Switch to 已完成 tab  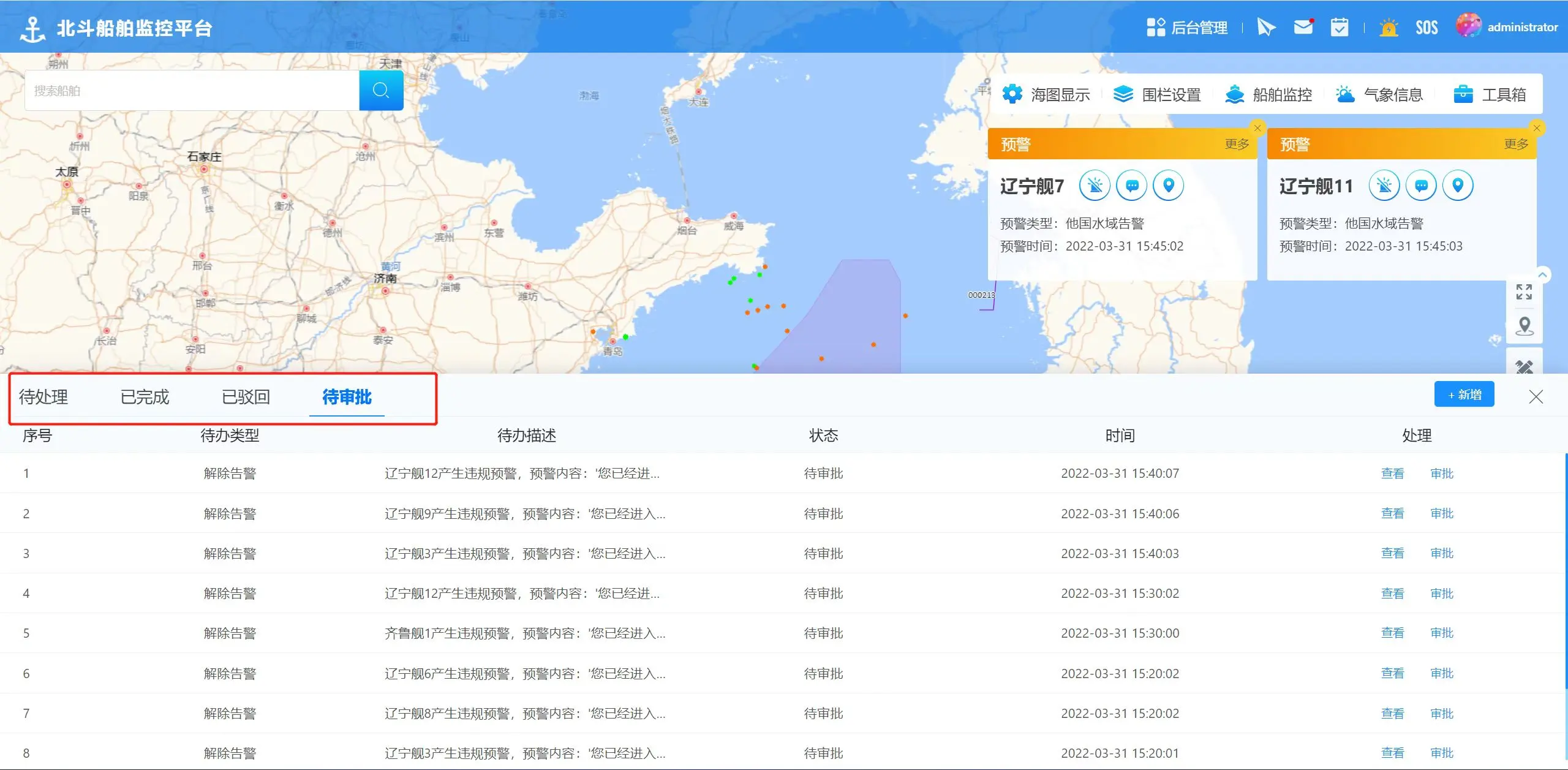(145, 397)
